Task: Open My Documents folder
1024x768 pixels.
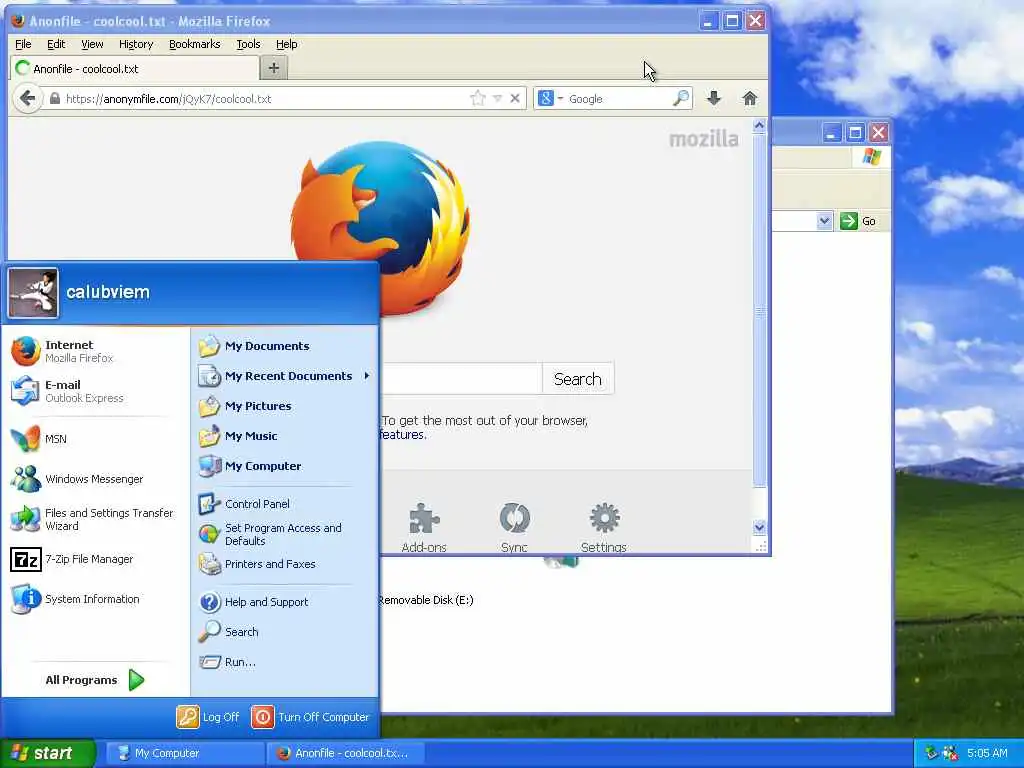Action: (285, 346)
